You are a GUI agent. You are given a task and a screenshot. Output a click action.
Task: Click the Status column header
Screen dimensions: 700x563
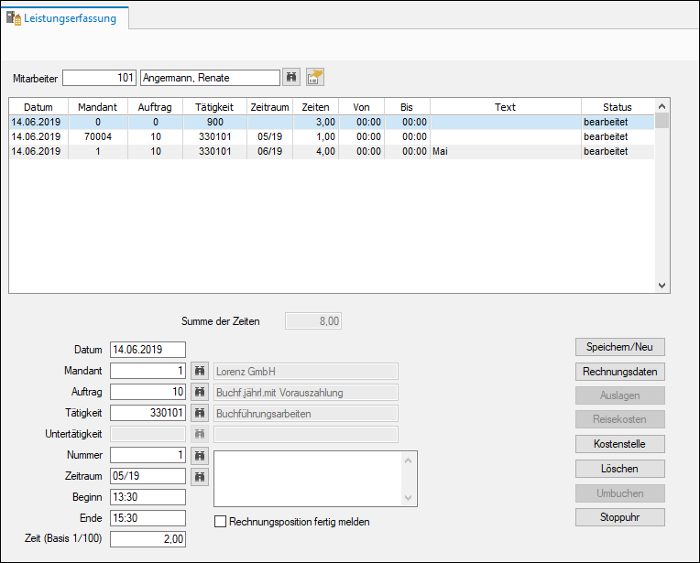pyautogui.click(x=617, y=107)
